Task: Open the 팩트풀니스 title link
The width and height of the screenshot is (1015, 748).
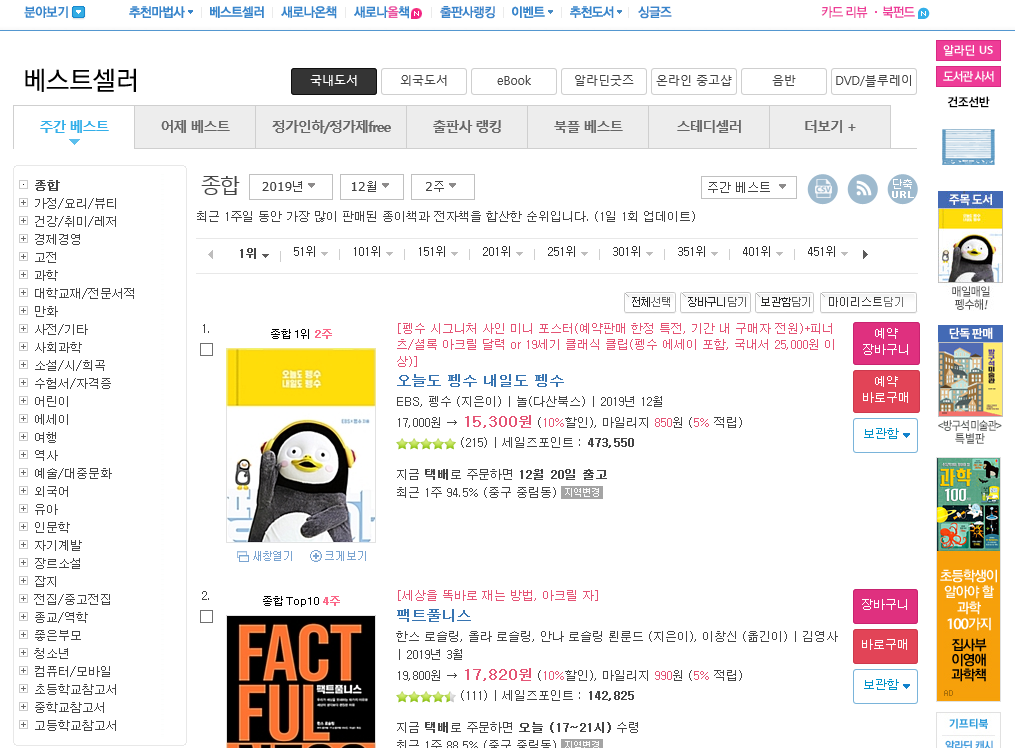Action: 434,615
